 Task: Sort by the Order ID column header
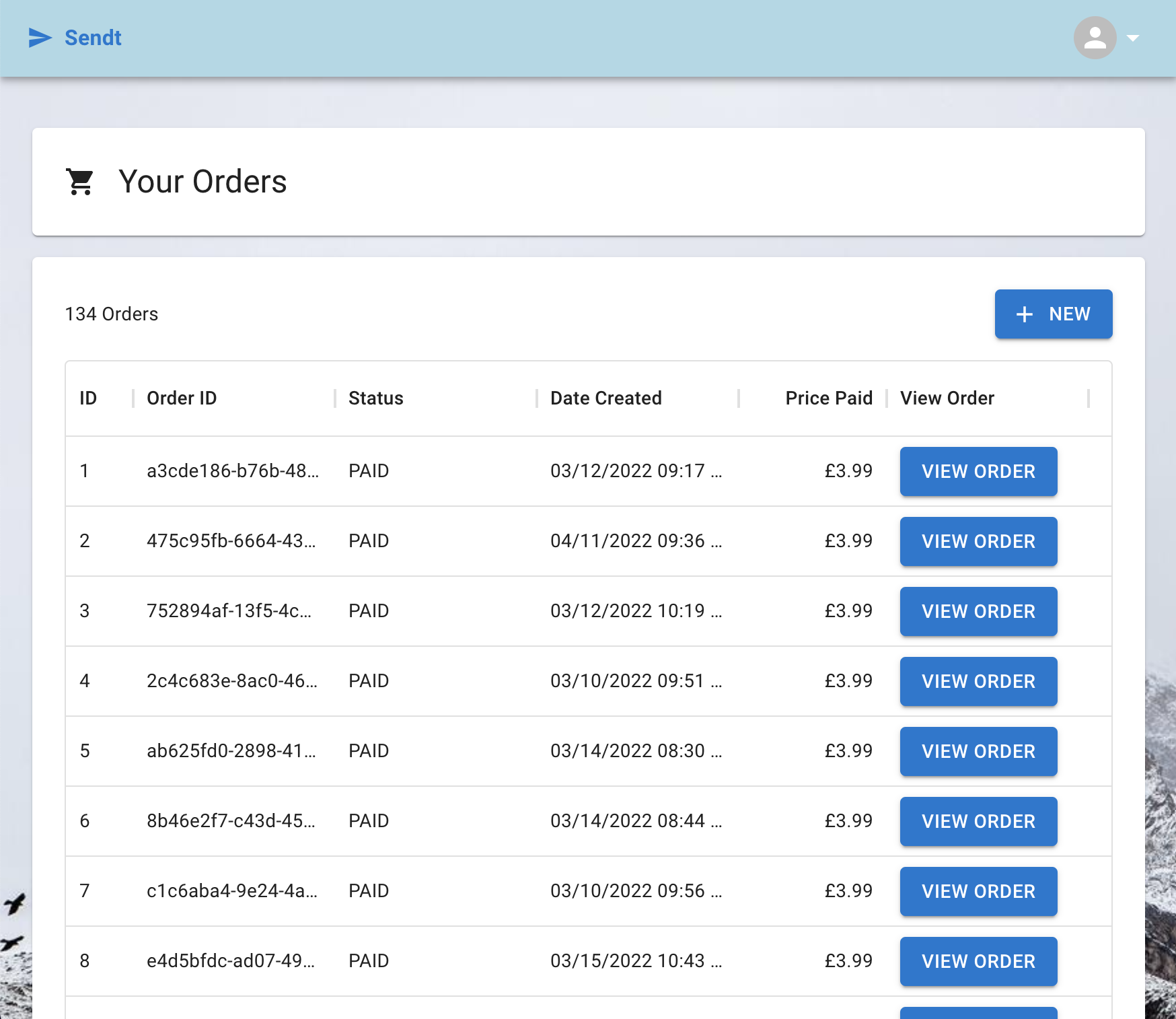[182, 398]
